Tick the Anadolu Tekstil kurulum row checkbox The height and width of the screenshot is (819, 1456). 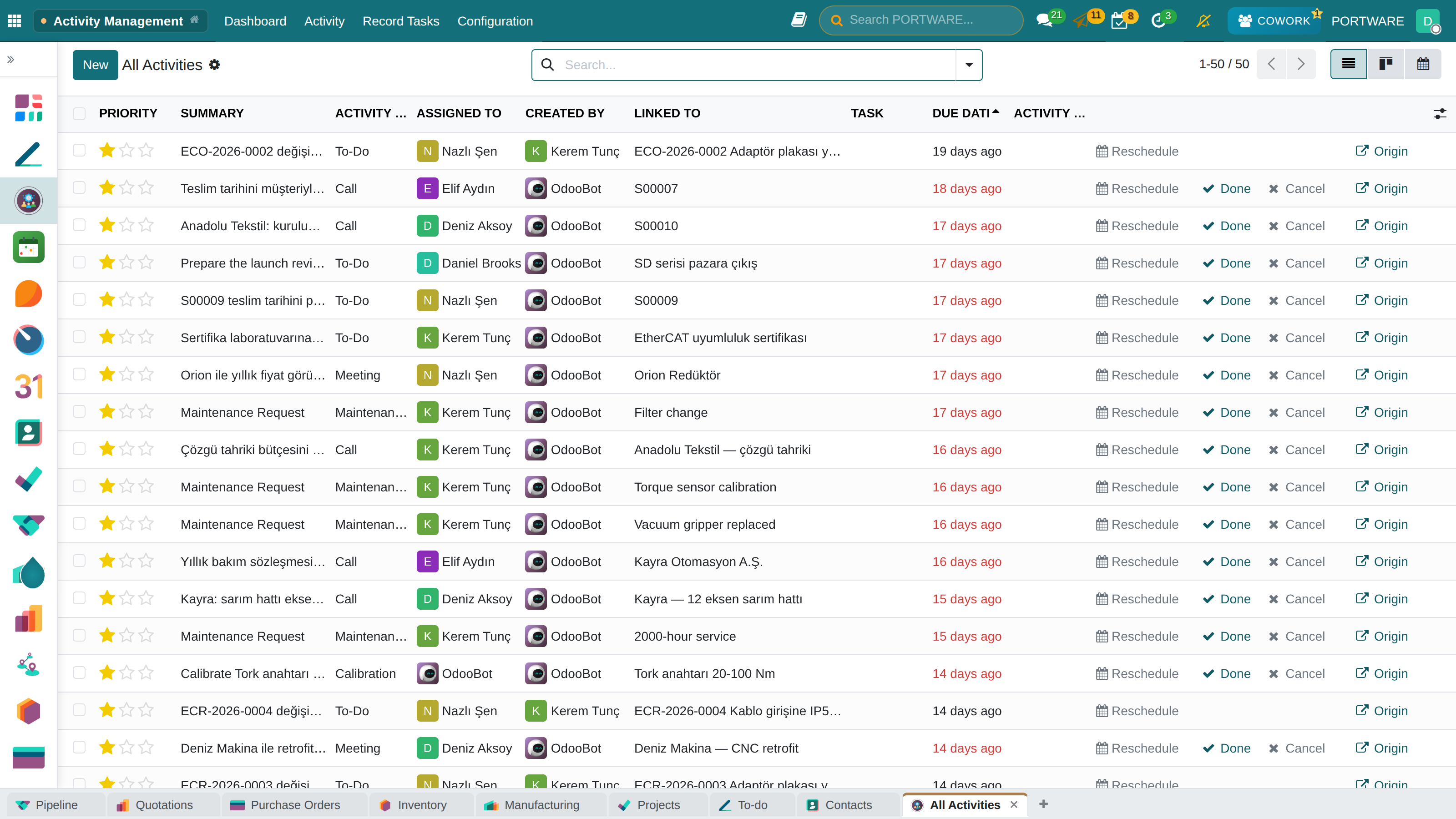(x=79, y=225)
